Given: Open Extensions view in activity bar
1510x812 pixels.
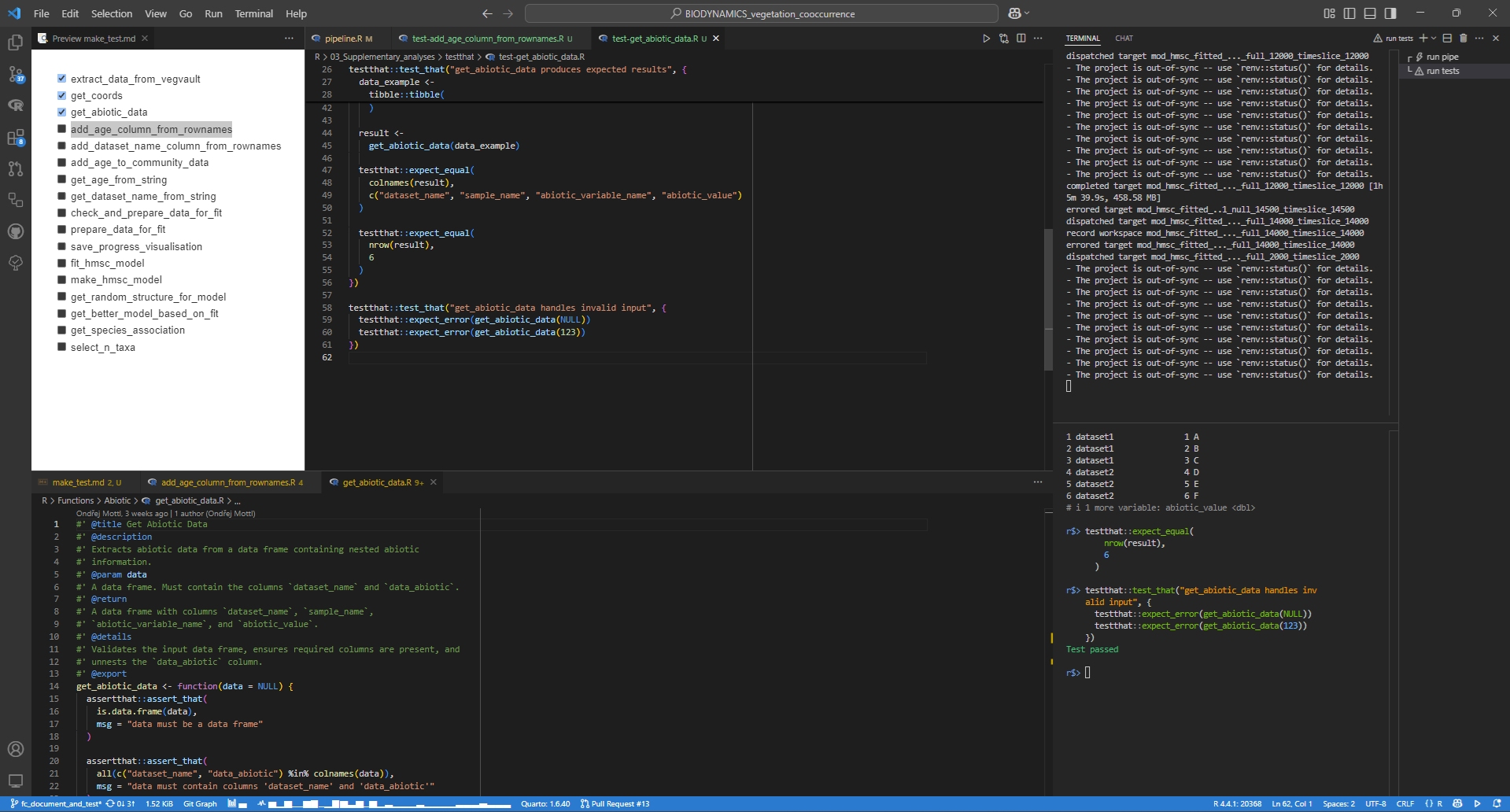Looking at the screenshot, I should (16, 138).
